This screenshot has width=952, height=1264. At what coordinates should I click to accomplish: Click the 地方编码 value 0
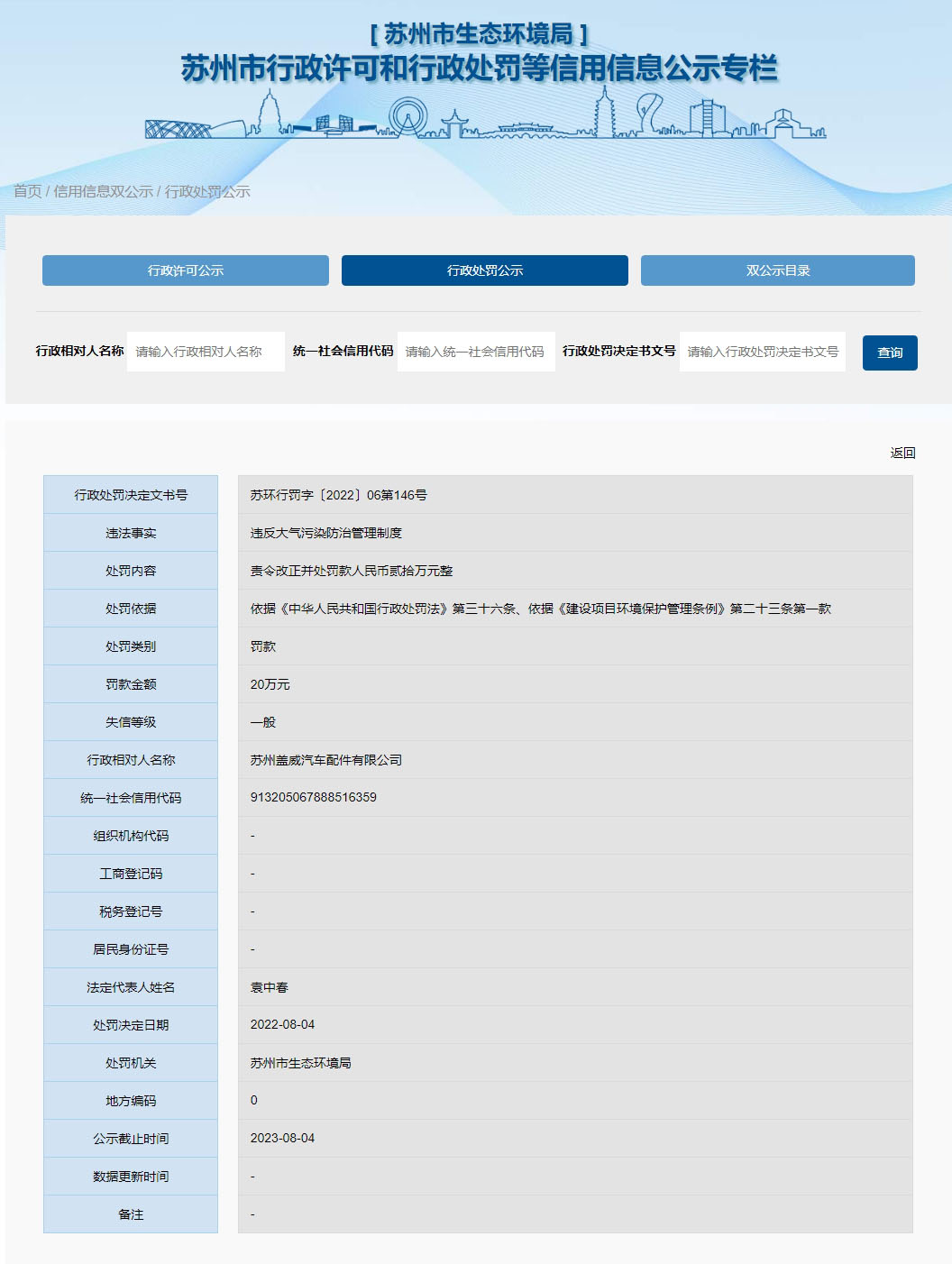254,1100
